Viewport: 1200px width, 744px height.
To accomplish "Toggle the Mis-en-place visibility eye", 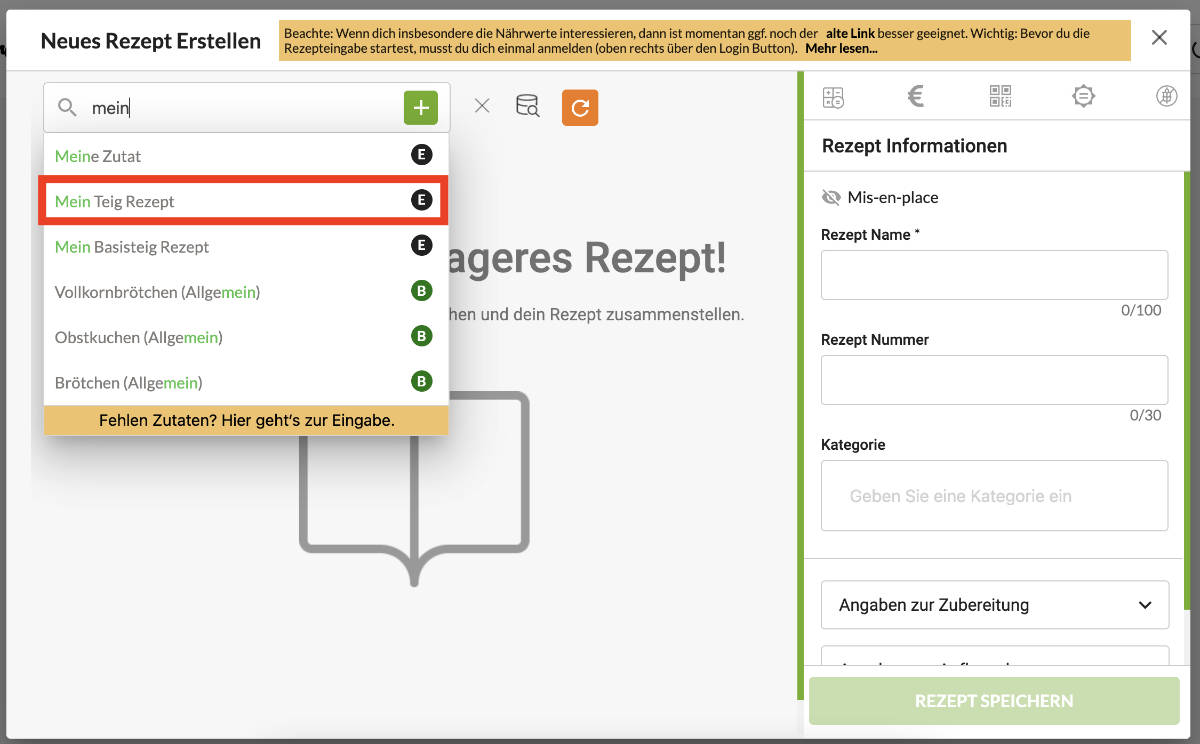I will (831, 198).
